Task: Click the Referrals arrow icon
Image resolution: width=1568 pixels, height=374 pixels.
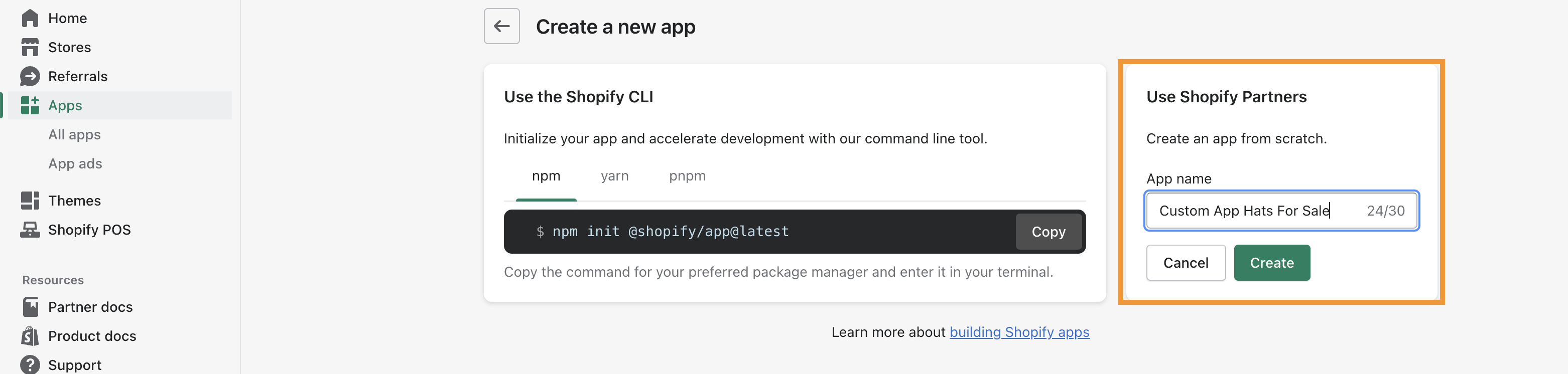Action: pyautogui.click(x=30, y=77)
